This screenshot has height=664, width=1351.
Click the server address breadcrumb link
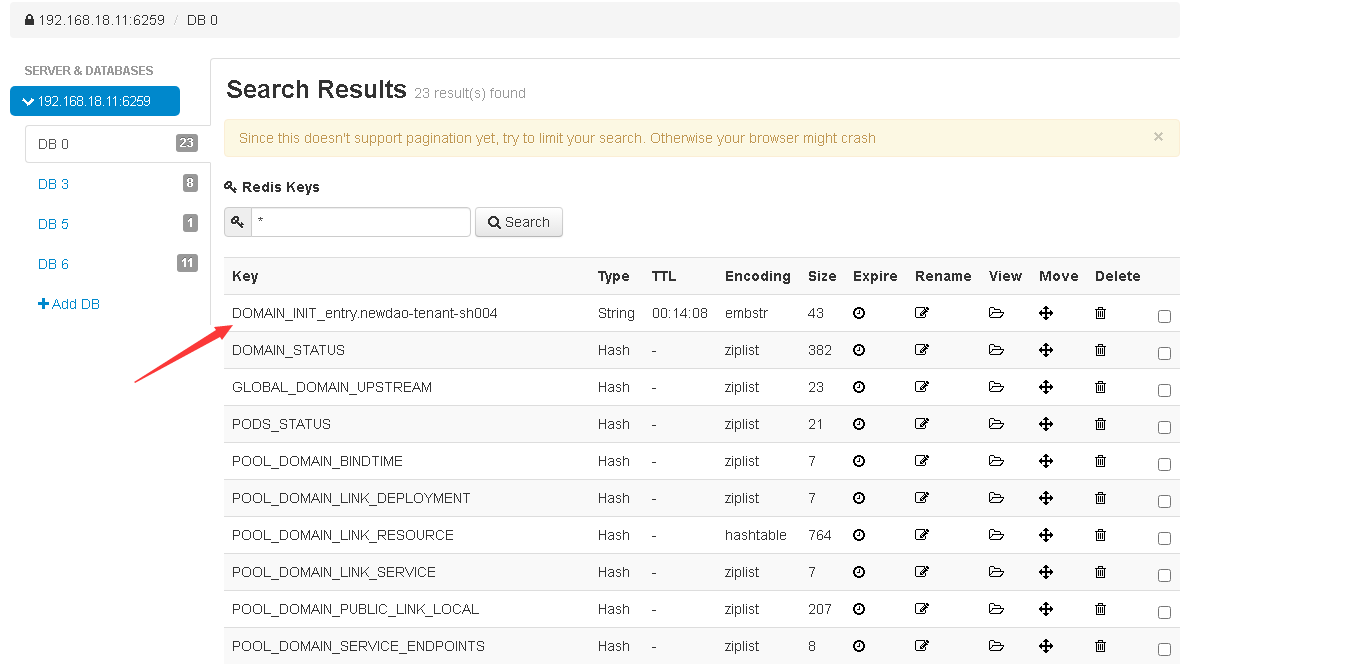coord(101,20)
